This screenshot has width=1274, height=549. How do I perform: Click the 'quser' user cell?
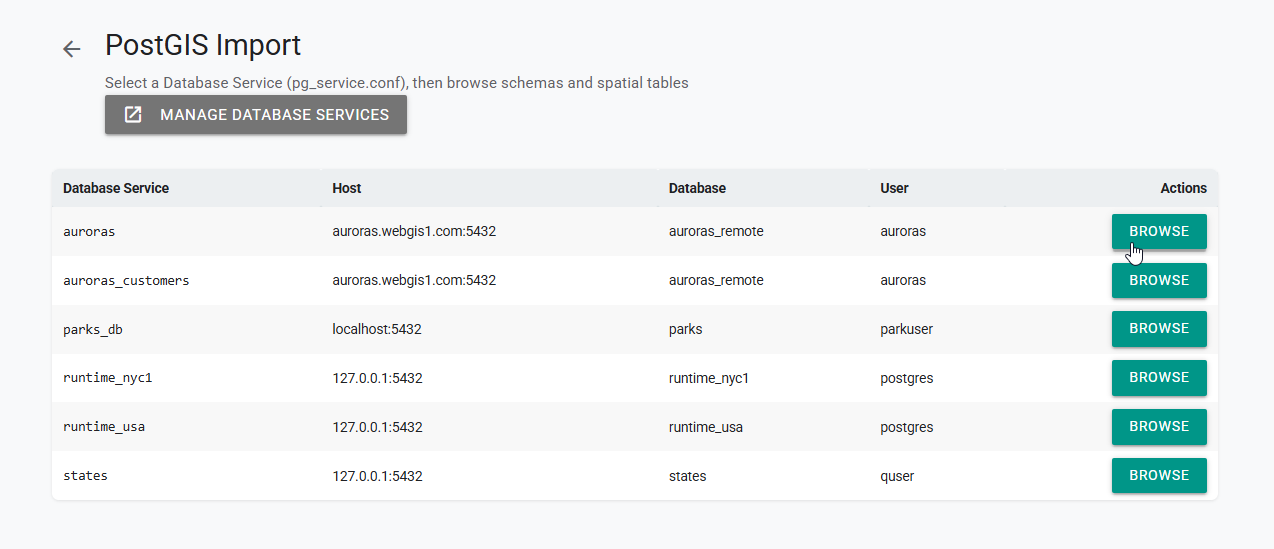898,476
